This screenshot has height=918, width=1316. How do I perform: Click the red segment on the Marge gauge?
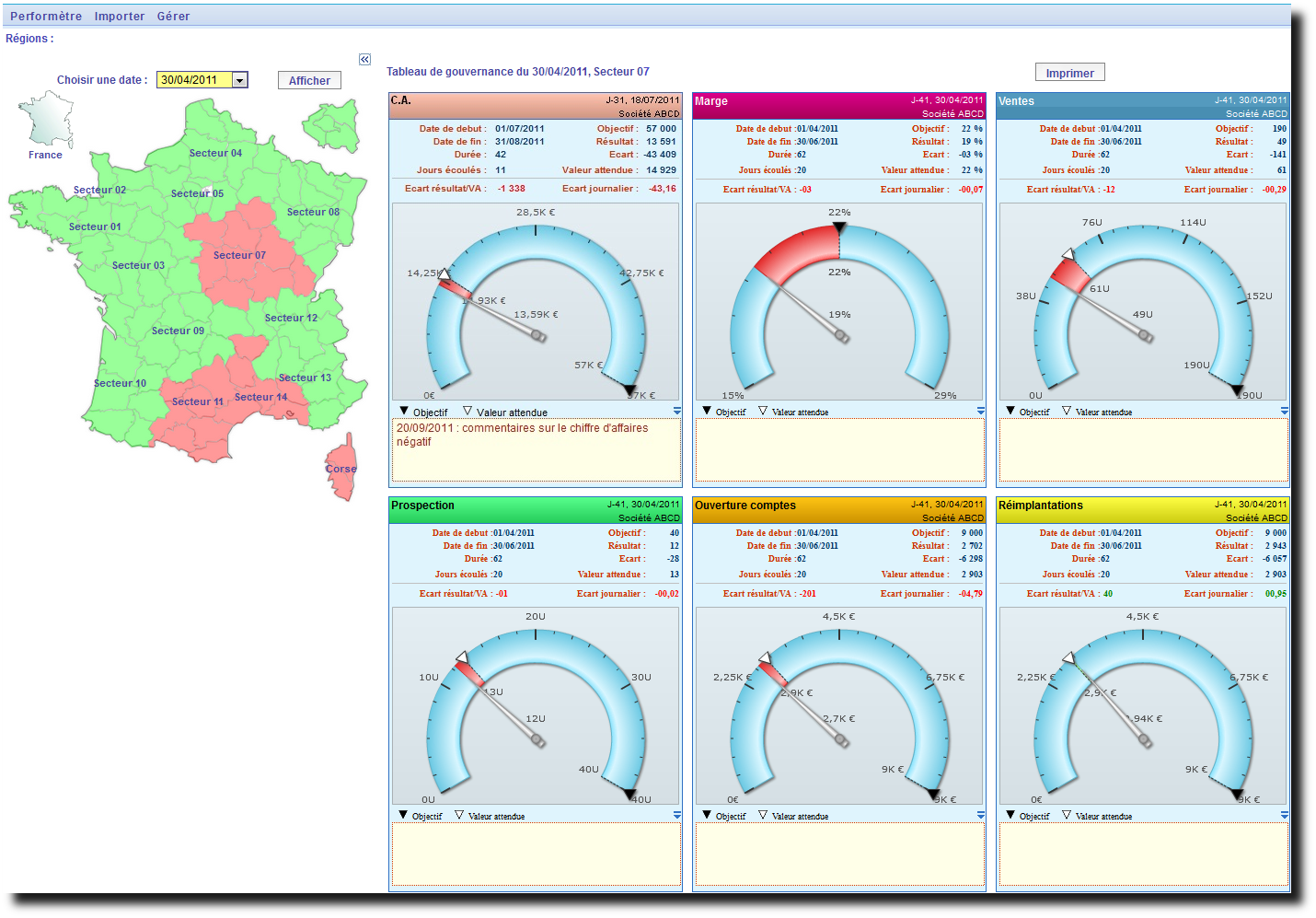(796, 253)
